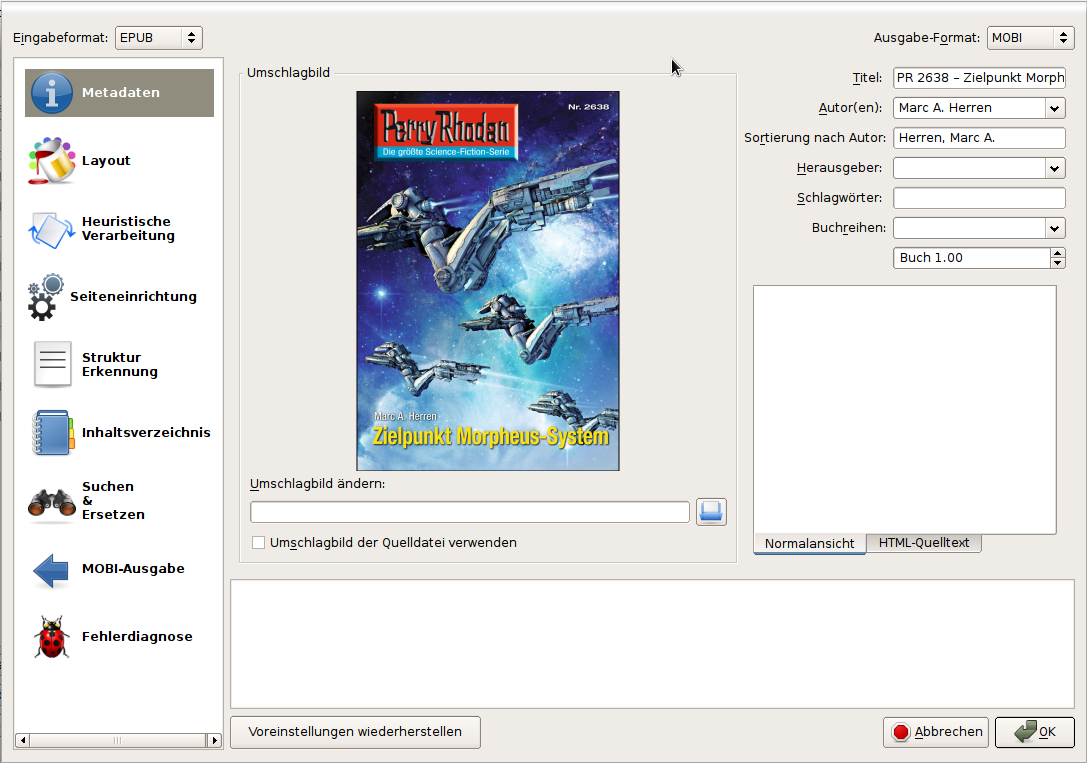Click the Abbrechen button
The image size is (1087, 763).
pos(937,732)
